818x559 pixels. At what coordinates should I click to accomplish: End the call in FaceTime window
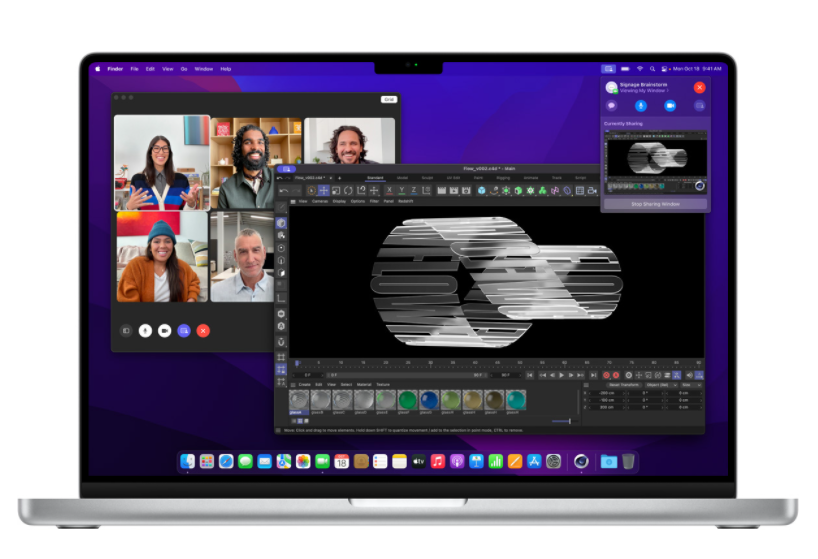click(203, 331)
